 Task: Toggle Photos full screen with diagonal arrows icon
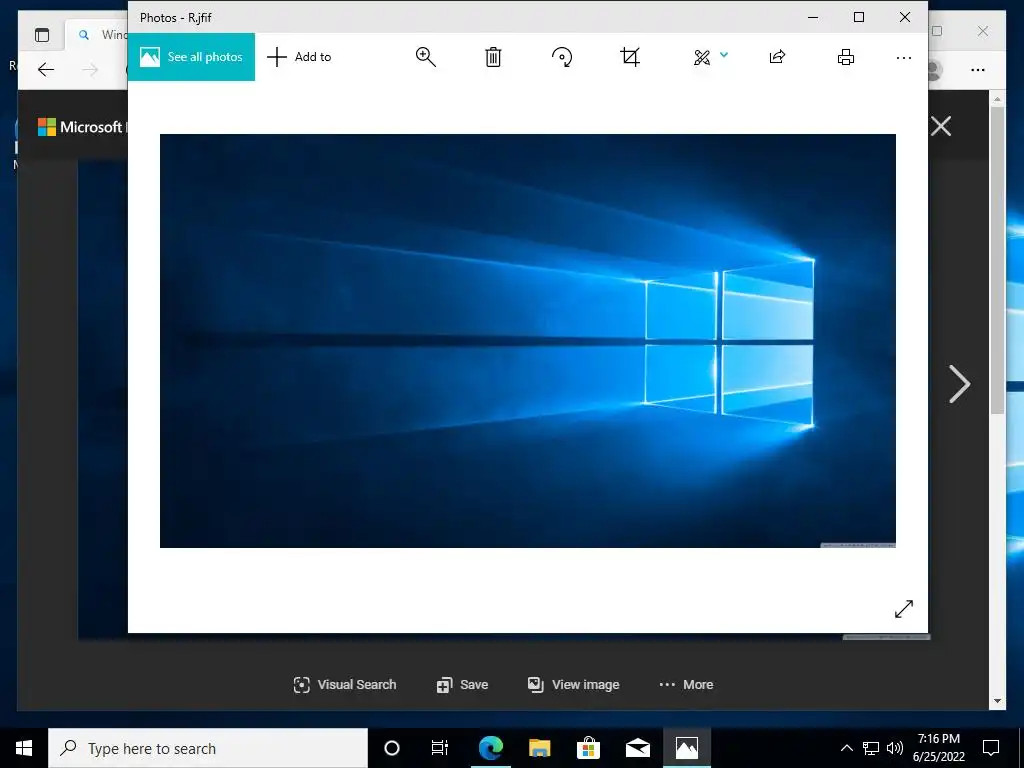click(904, 609)
